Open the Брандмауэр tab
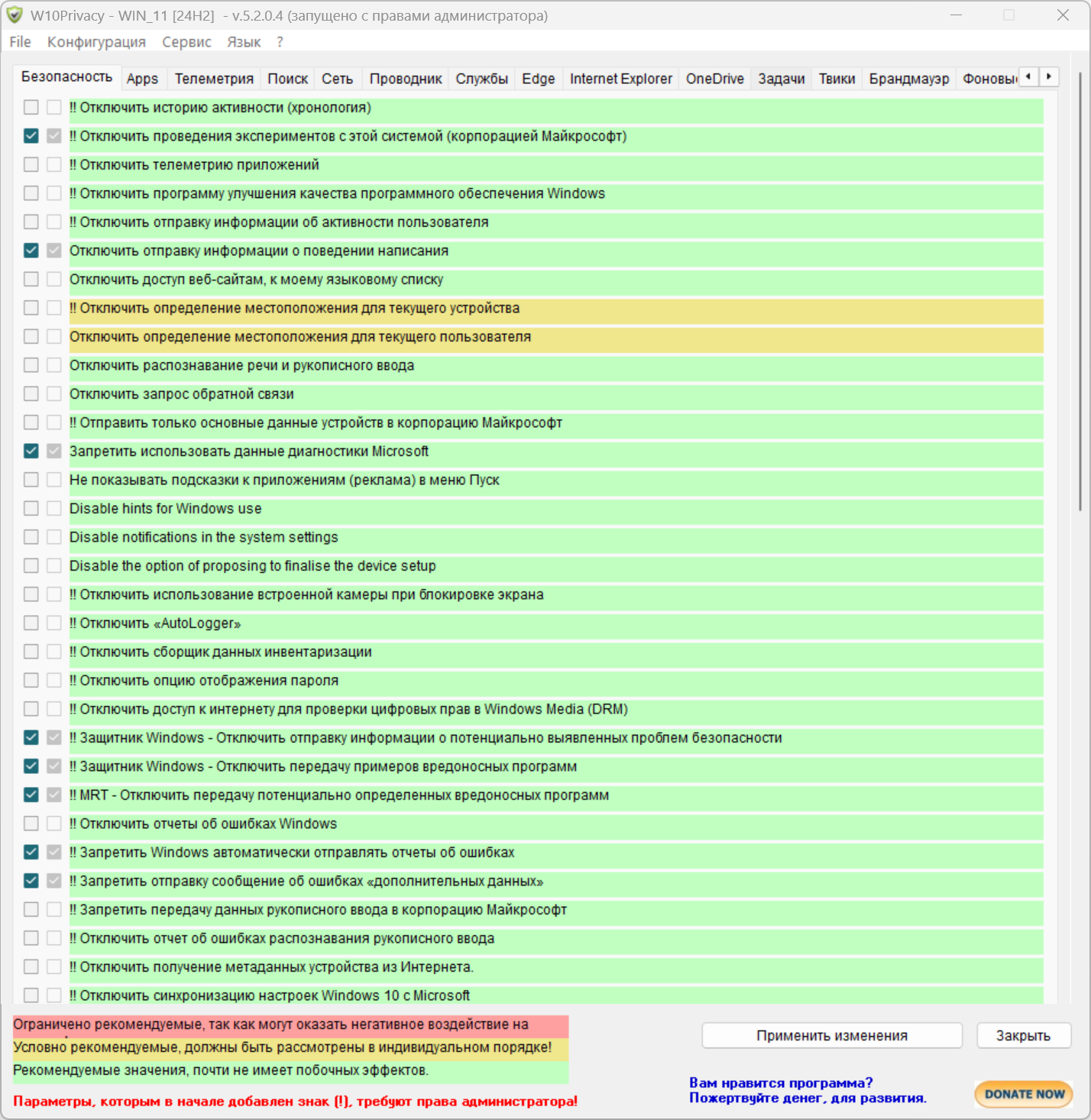The image size is (1091, 1120). tap(908, 79)
